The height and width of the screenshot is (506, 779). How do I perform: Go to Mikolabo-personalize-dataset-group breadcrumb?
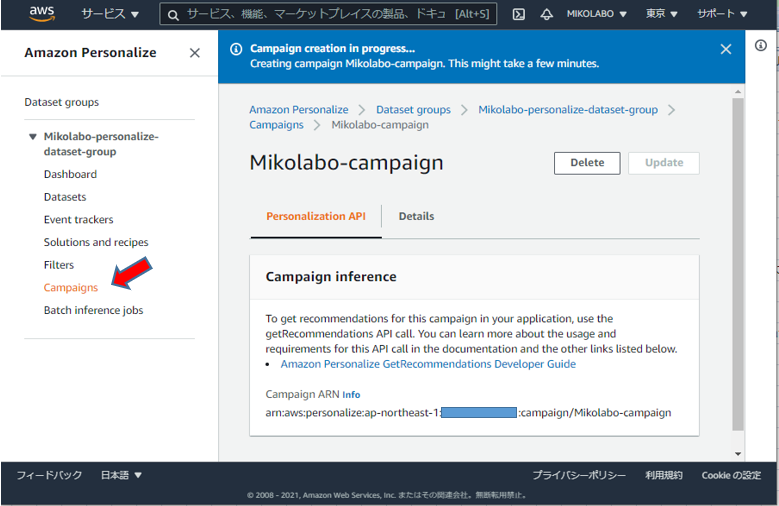568,109
